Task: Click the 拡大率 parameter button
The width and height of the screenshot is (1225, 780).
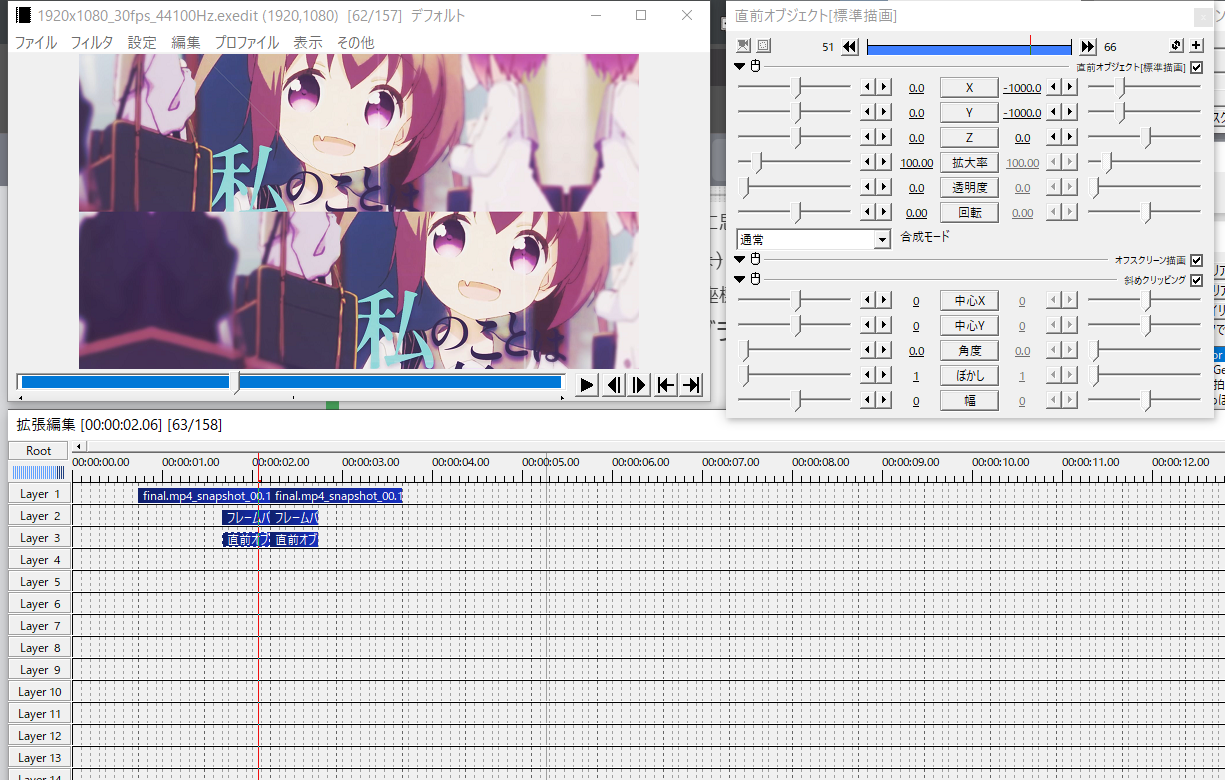Action: tap(969, 162)
